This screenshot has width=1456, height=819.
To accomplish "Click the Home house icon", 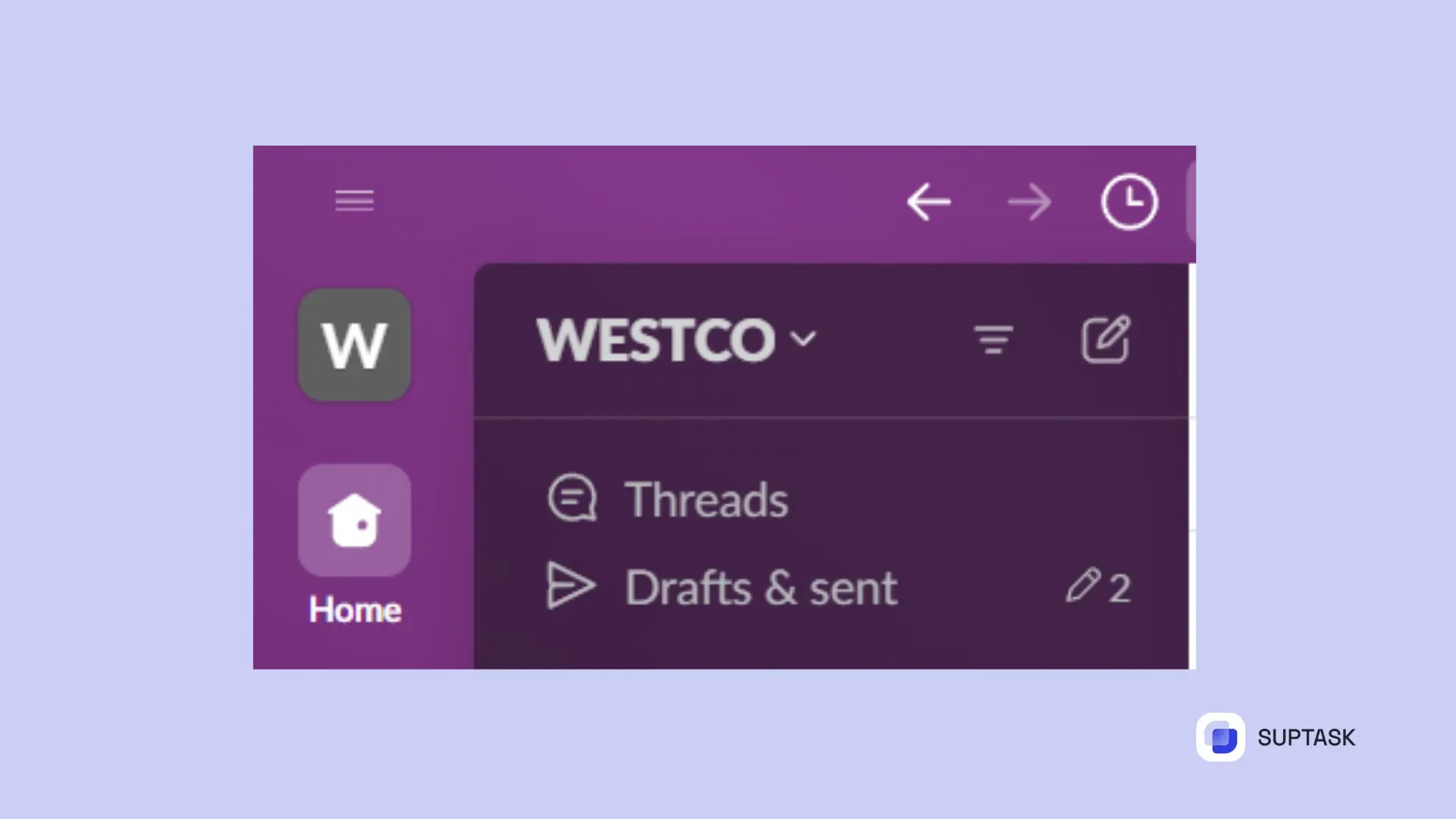I will point(354,520).
